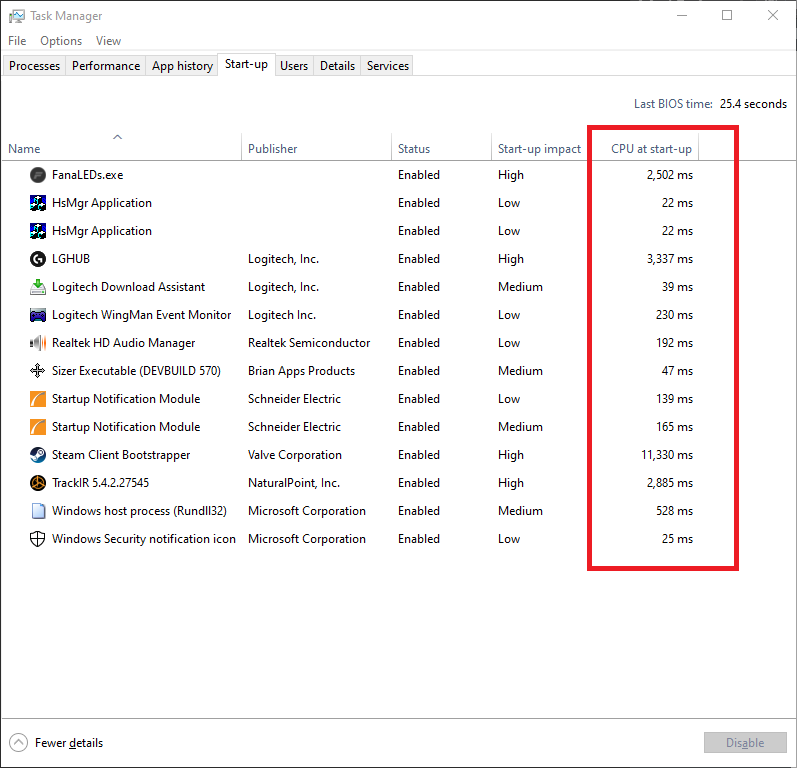
Task: Click the LGHUB Logitech icon
Action: coord(38,259)
